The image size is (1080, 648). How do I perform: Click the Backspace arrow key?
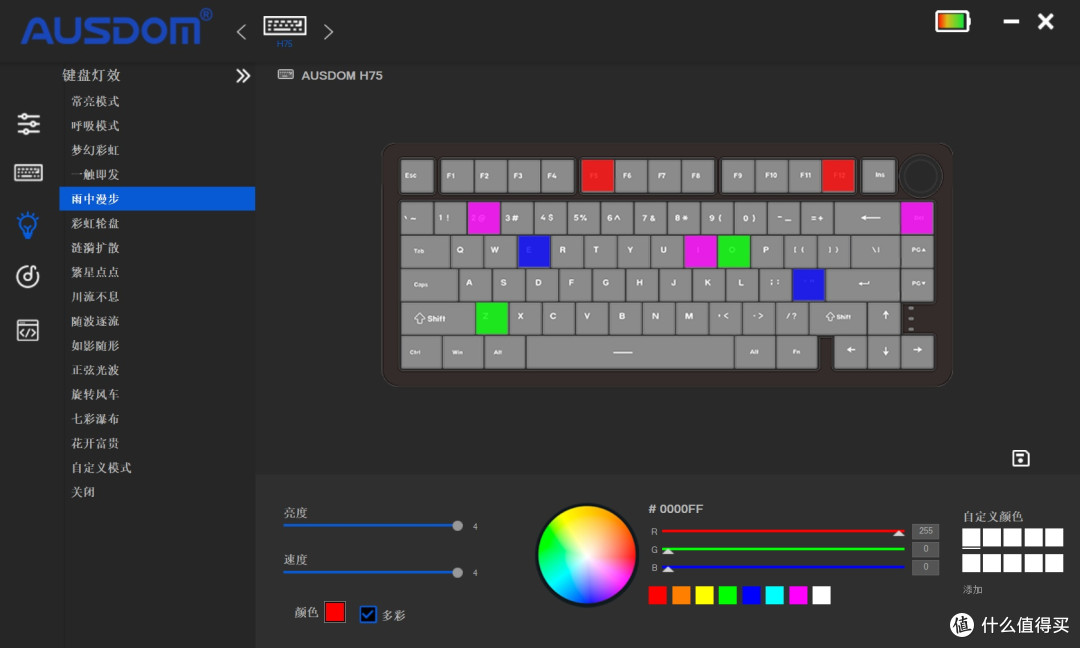[x=867, y=218]
